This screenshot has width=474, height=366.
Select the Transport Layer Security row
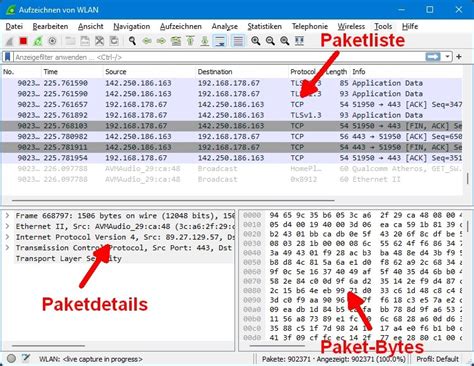pos(123,258)
